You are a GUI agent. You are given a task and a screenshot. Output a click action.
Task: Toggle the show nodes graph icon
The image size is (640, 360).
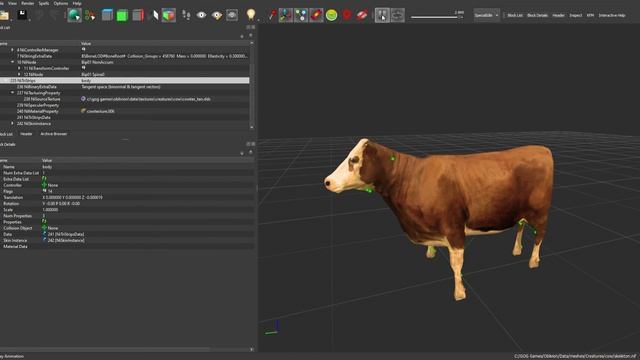pos(301,16)
